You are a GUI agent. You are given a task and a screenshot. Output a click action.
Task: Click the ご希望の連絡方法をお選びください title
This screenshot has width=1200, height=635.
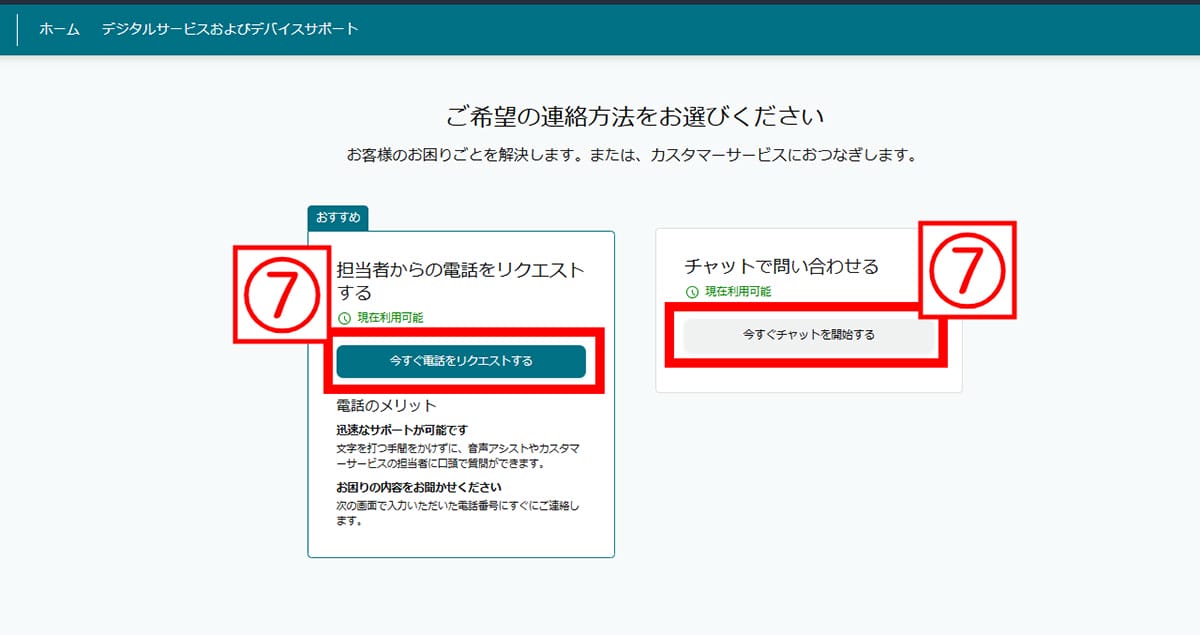(635, 116)
